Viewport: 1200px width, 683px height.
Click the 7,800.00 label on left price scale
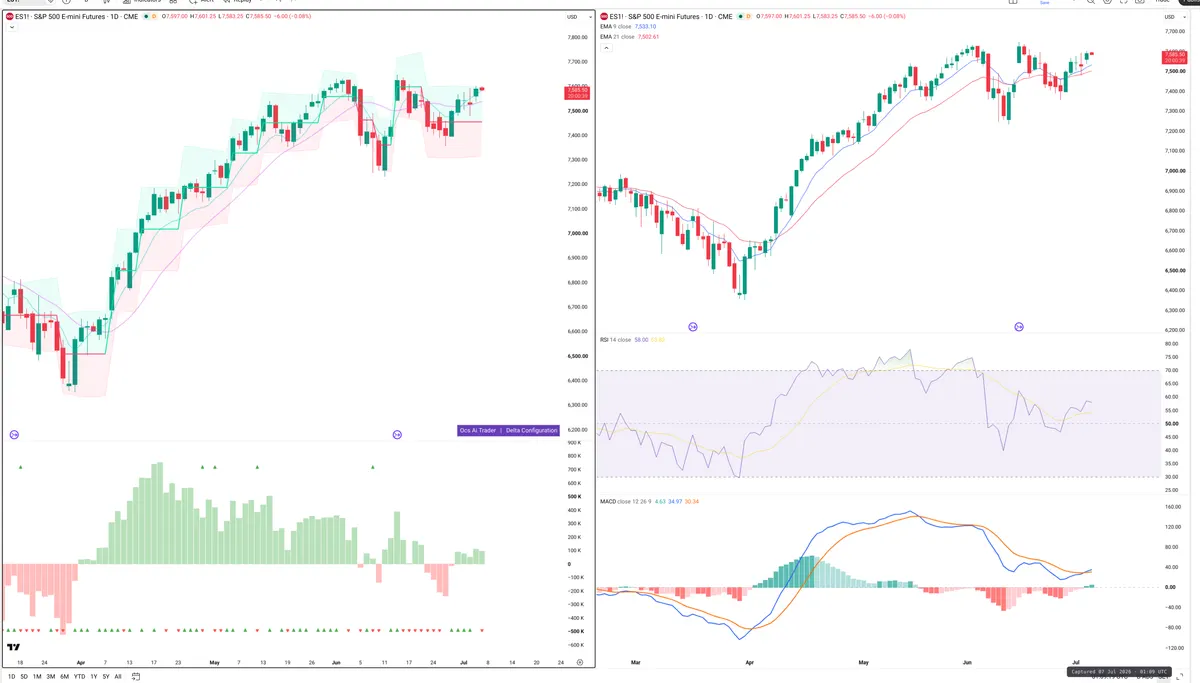pyautogui.click(x=577, y=37)
